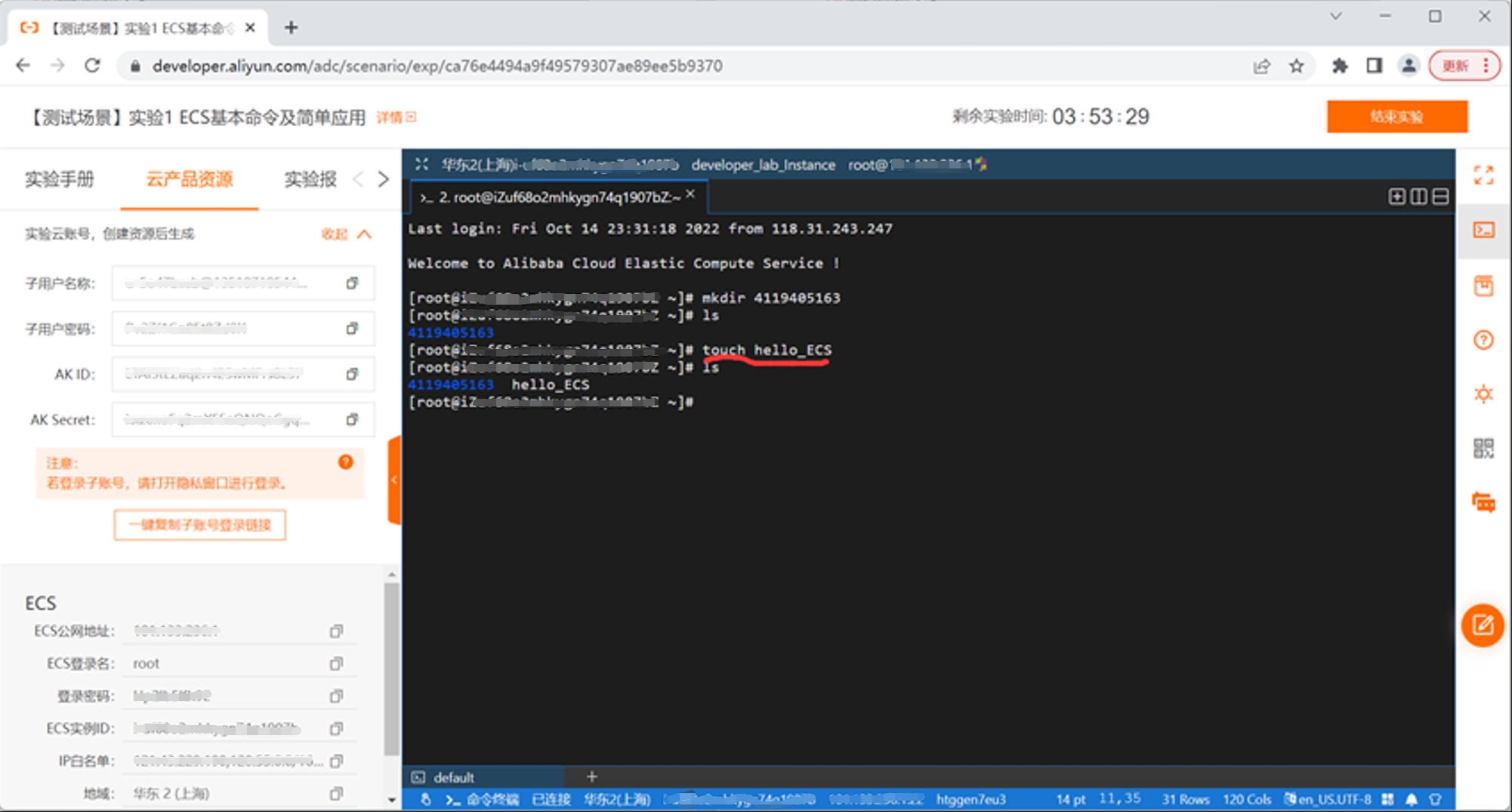Split the terminal horizontally
Image resolution: width=1512 pixels, height=812 pixels.
pos(1440,196)
